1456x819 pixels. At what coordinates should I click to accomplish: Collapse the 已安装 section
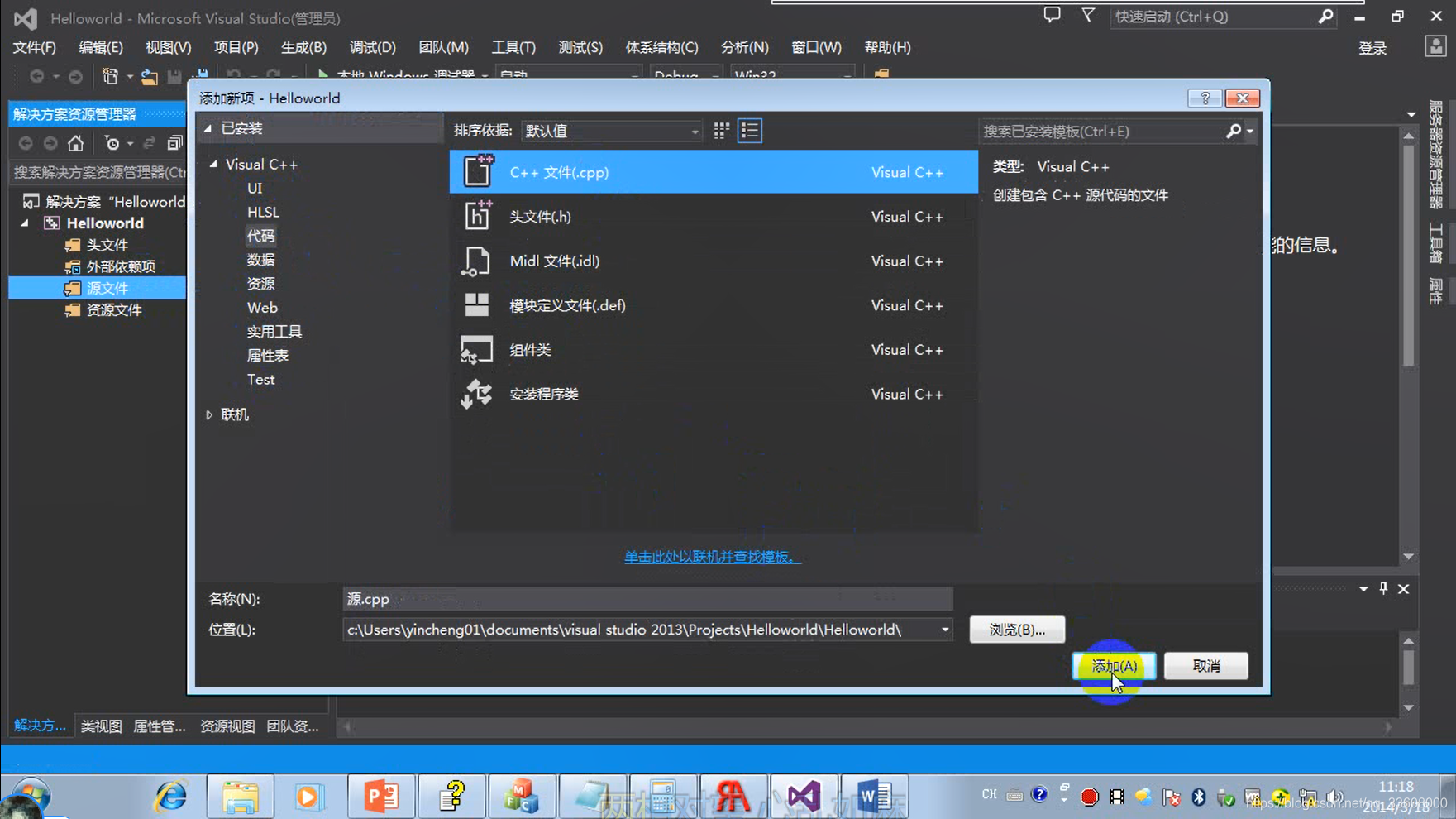(208, 128)
